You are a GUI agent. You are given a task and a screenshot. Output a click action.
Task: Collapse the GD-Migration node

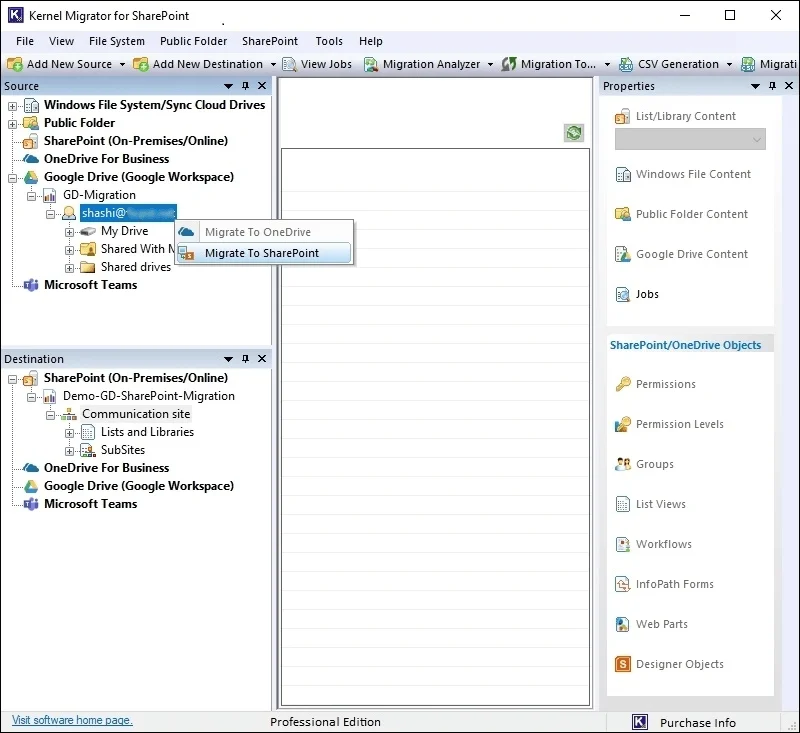pos(31,196)
